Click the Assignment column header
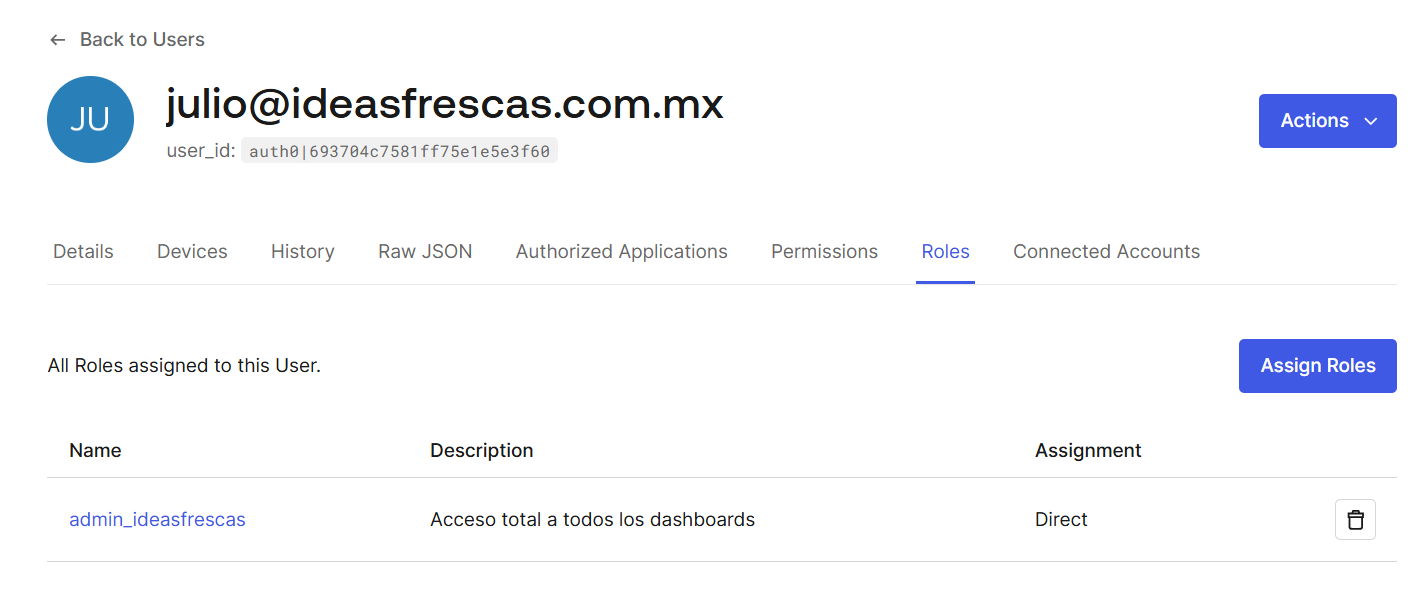 point(1088,451)
